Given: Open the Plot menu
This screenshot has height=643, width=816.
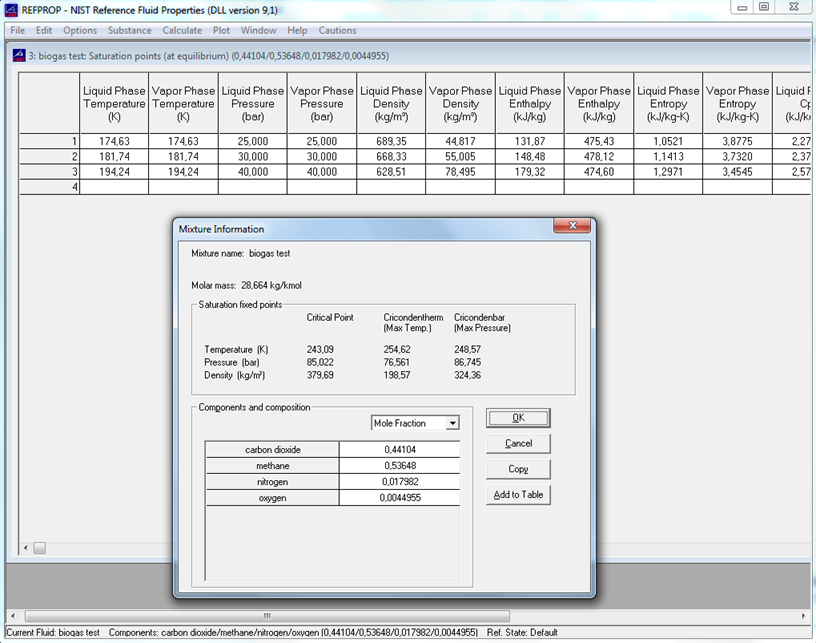Looking at the screenshot, I should click(x=220, y=30).
